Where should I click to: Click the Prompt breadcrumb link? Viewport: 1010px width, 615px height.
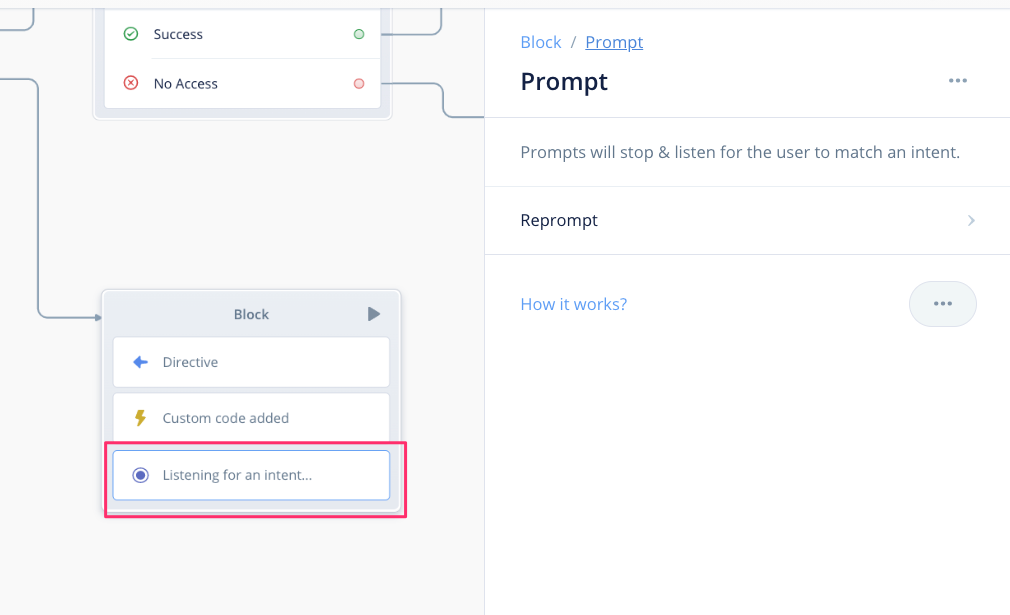(x=614, y=42)
